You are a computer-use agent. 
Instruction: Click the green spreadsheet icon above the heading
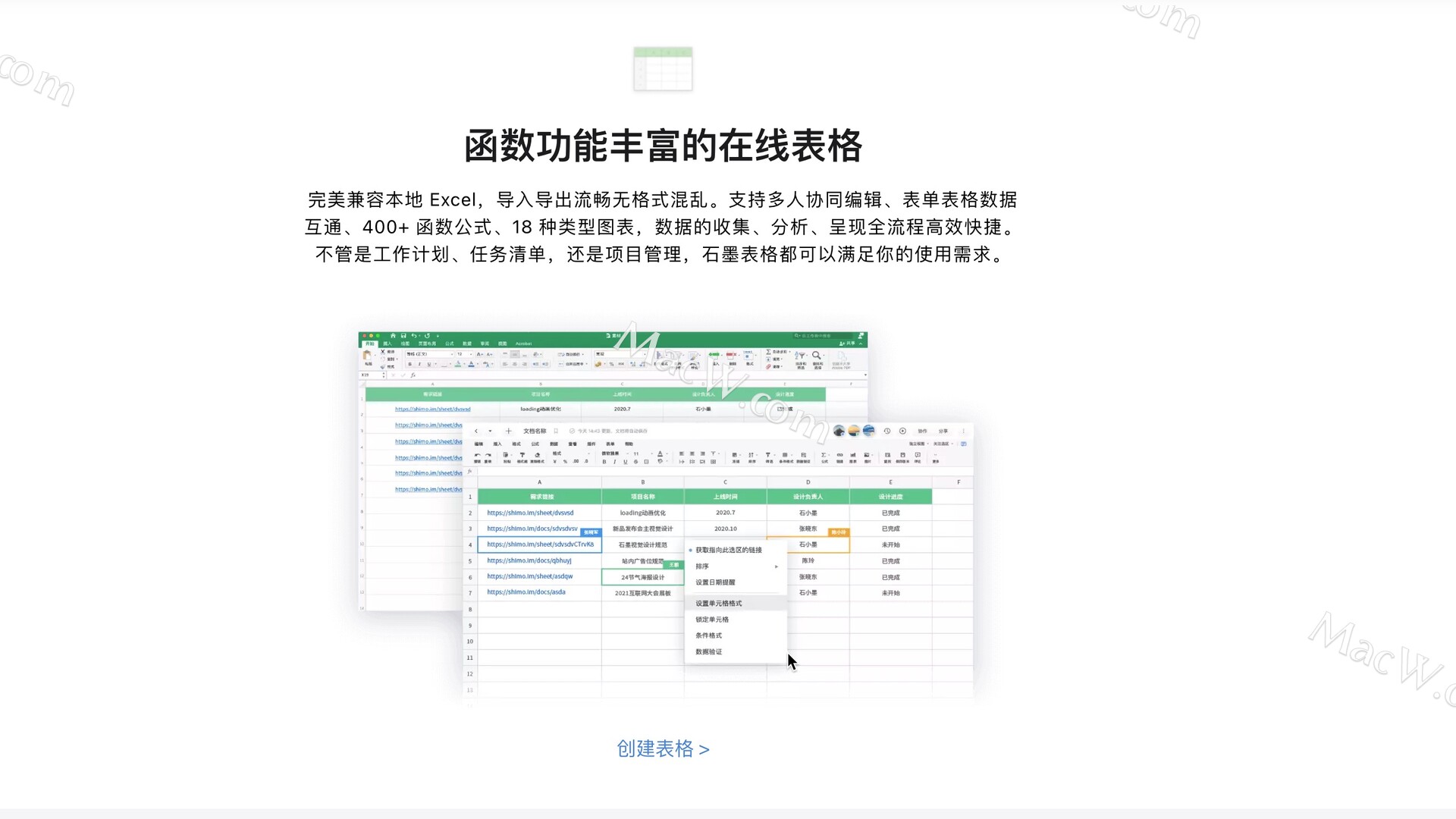tap(663, 69)
